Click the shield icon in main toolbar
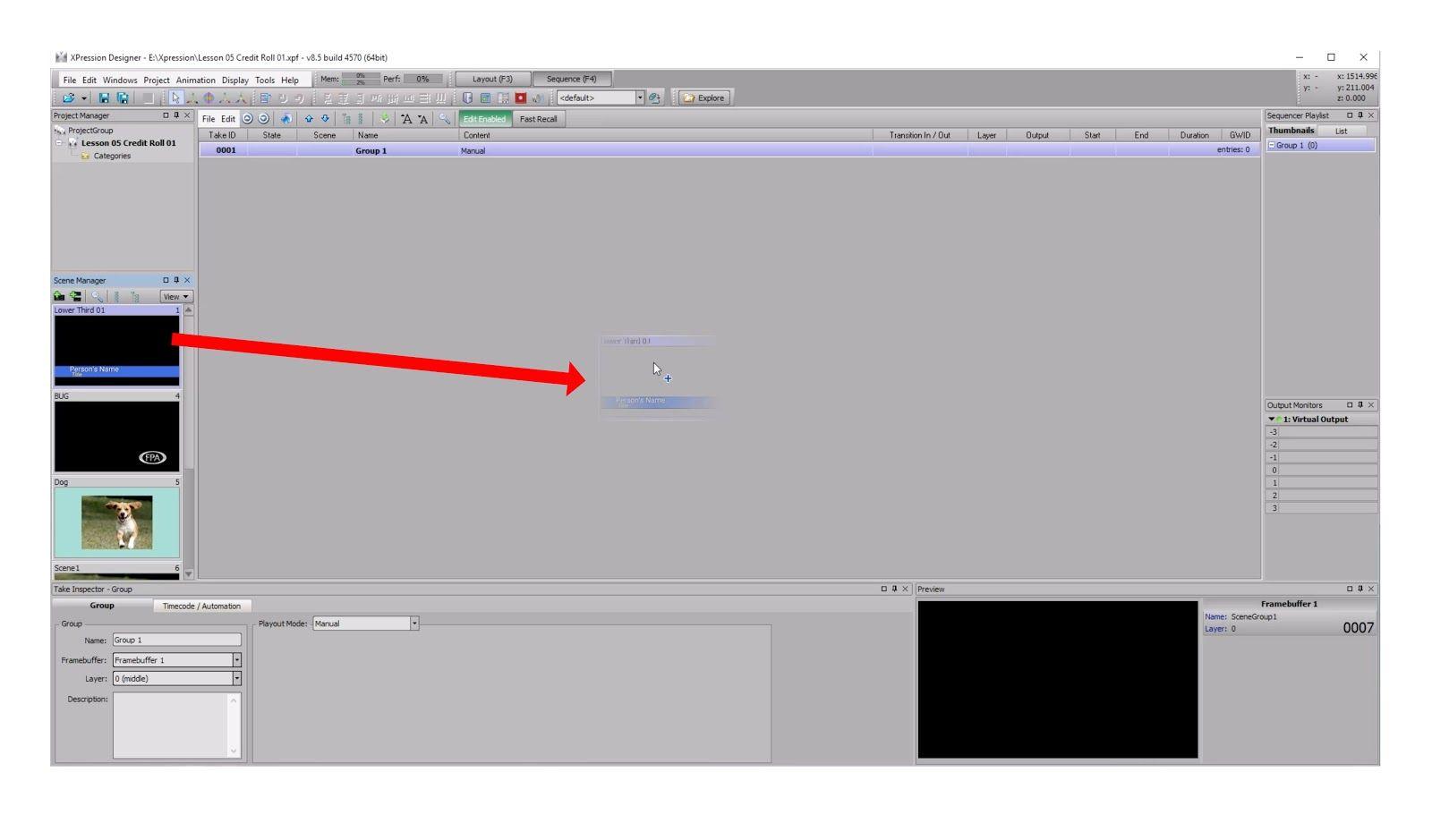 coord(468,98)
